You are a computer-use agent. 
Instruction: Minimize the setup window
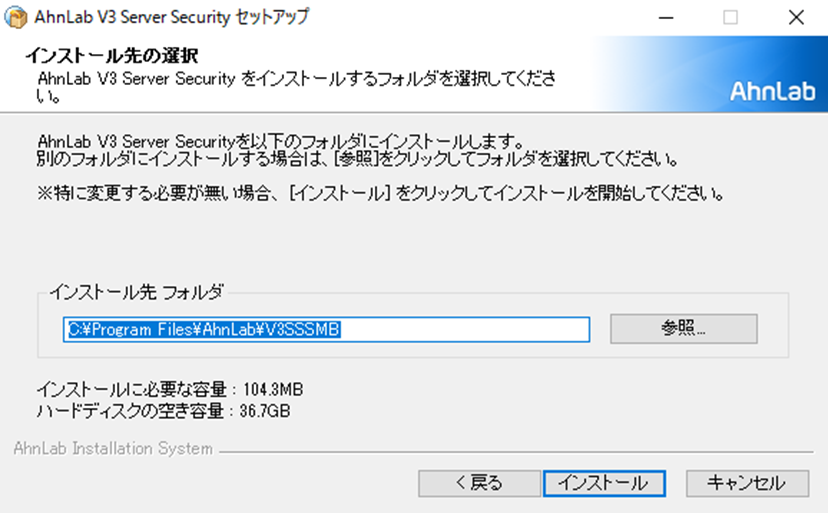(666, 17)
